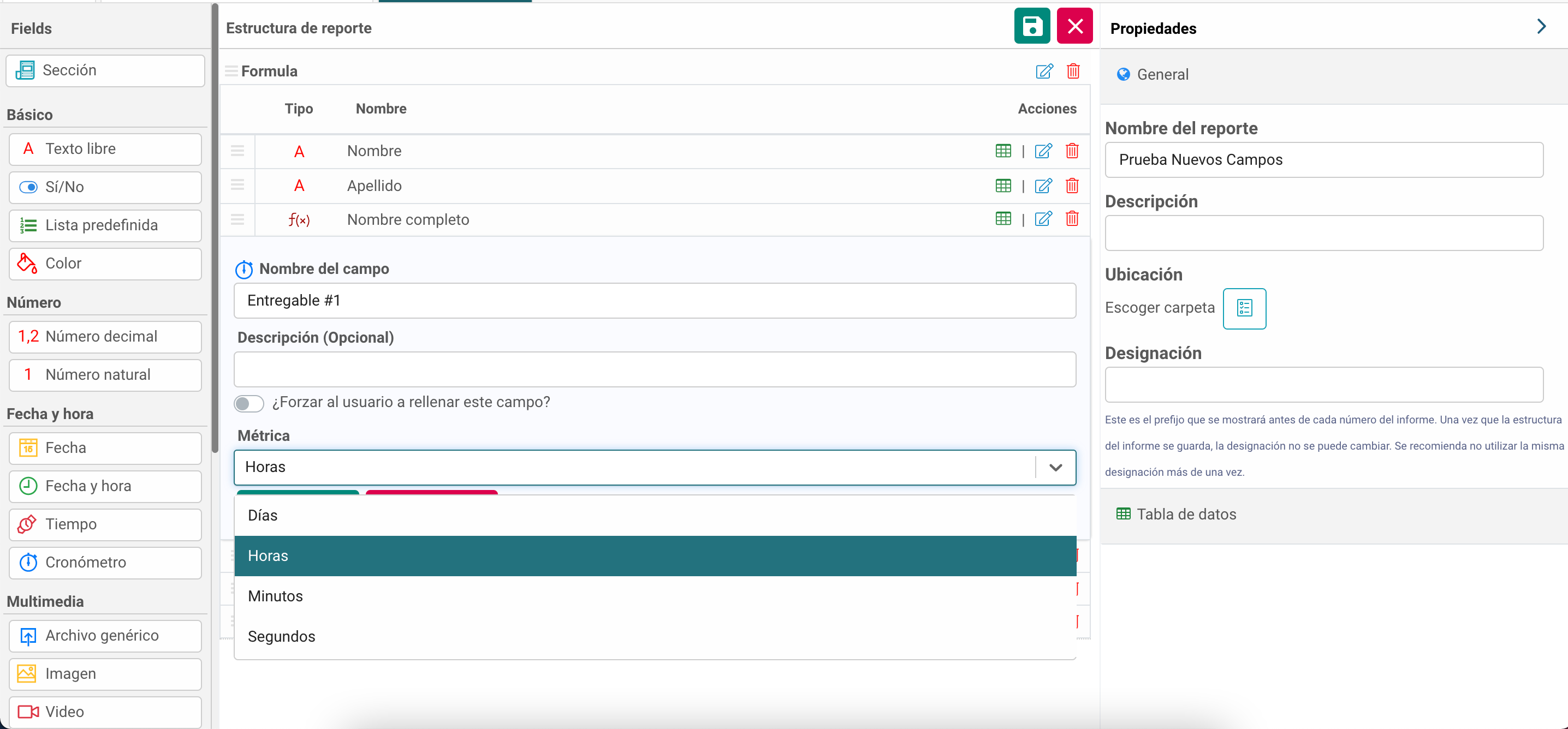Image resolution: width=1568 pixels, height=729 pixels.
Task: Click drag handle of Nombre completo row
Action: pos(237,219)
